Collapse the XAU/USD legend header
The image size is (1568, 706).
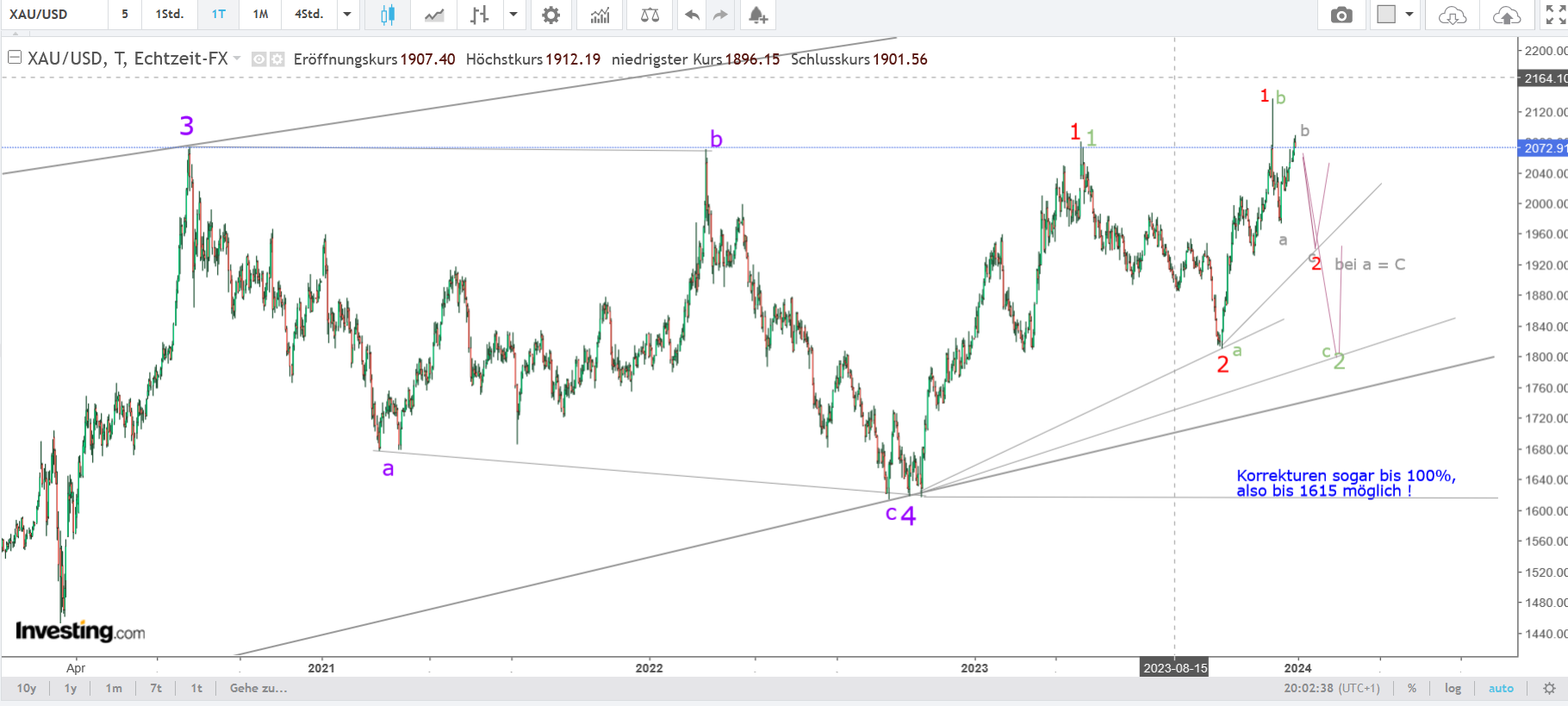tap(14, 58)
